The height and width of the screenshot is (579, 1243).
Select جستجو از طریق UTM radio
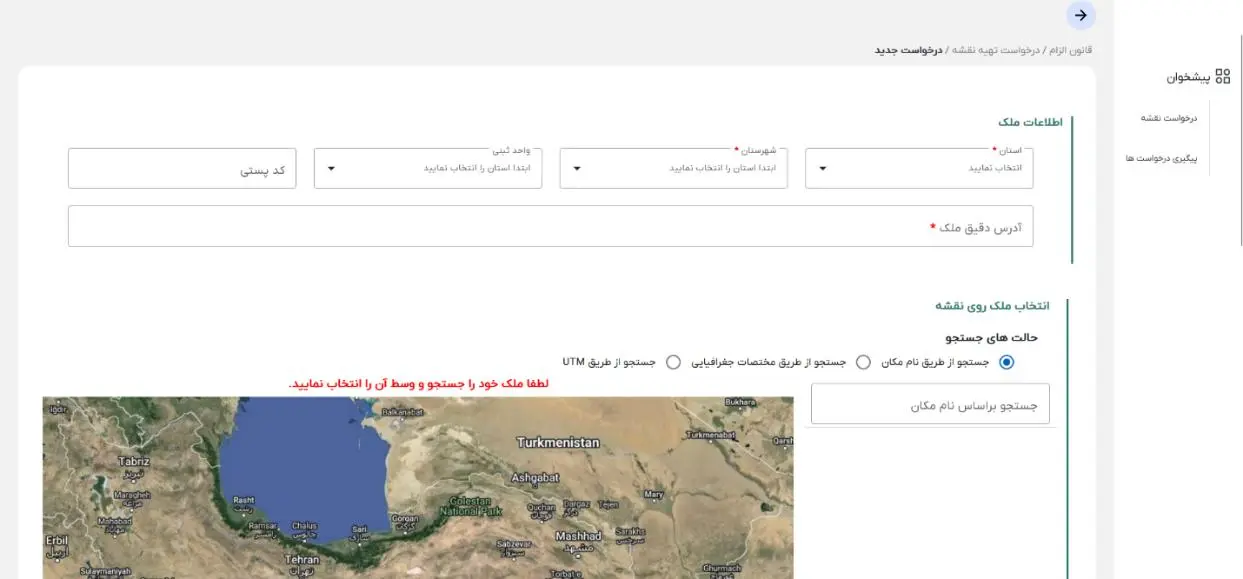pos(673,362)
